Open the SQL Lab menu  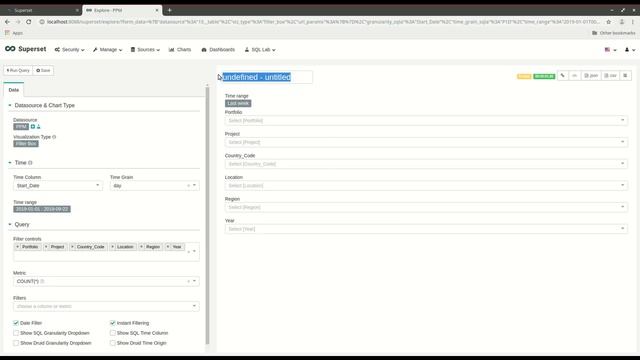pos(260,49)
